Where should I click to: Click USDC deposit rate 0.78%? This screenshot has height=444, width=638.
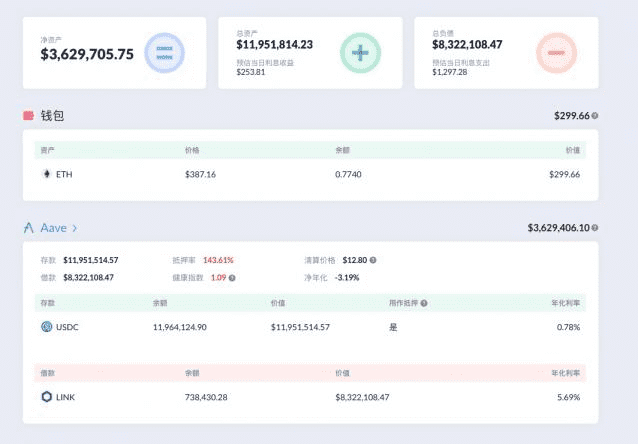pyautogui.click(x=568, y=327)
